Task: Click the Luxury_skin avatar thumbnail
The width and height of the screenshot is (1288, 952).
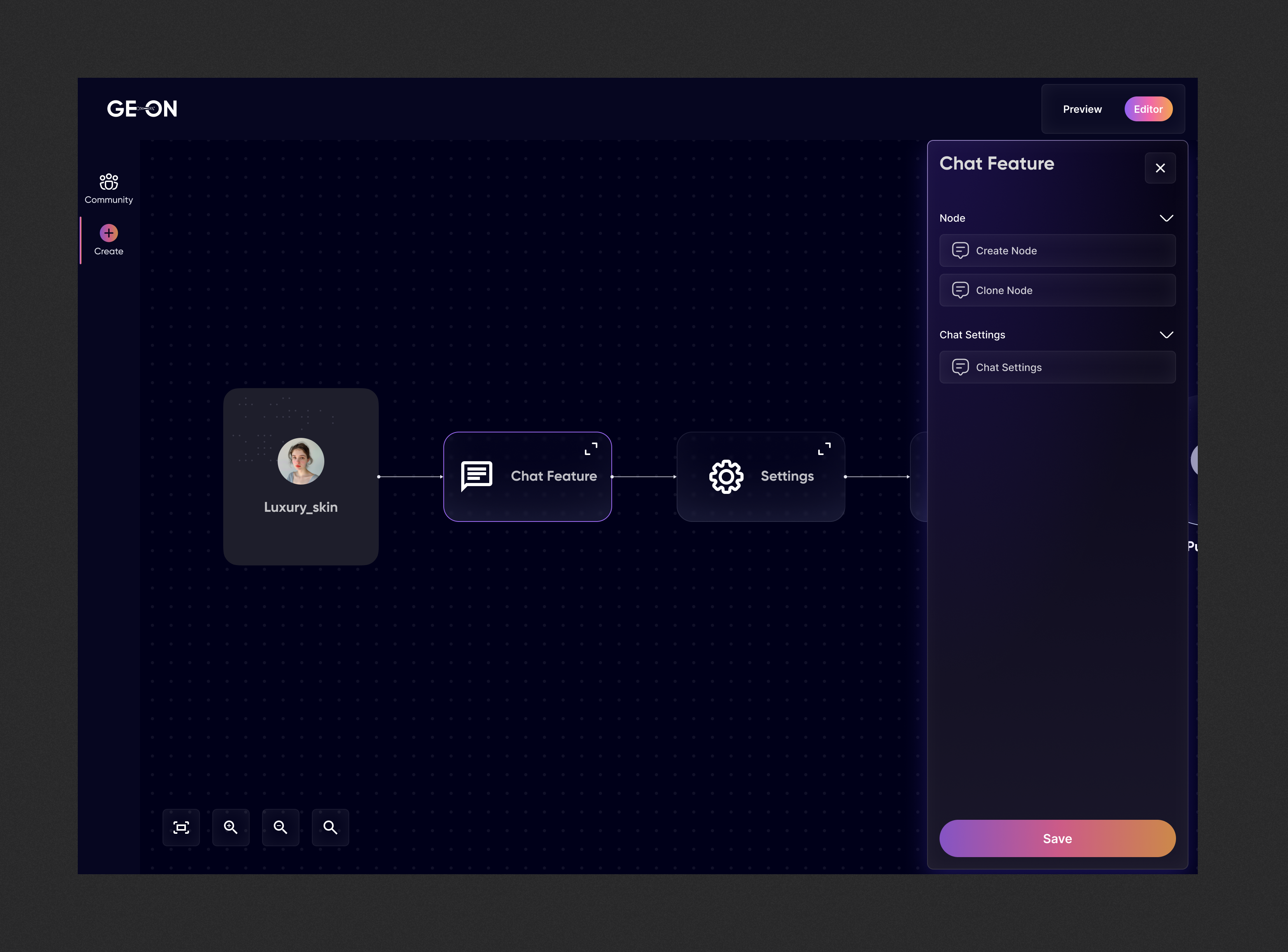Action: [301, 461]
